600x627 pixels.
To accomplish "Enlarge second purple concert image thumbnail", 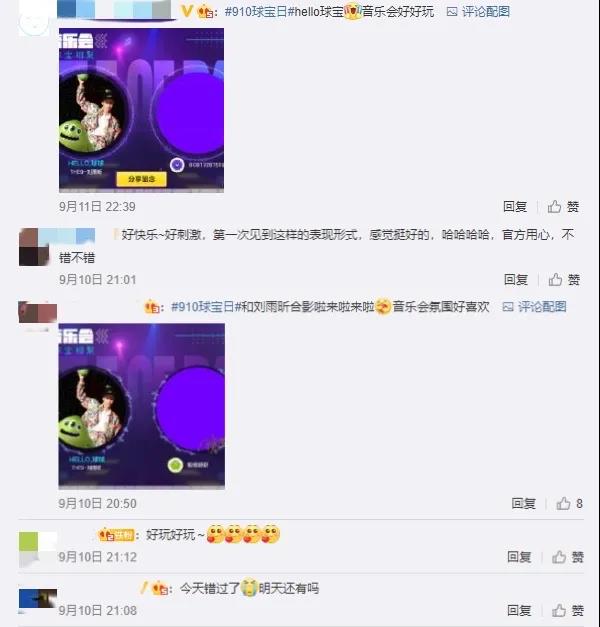I will click(x=141, y=406).
